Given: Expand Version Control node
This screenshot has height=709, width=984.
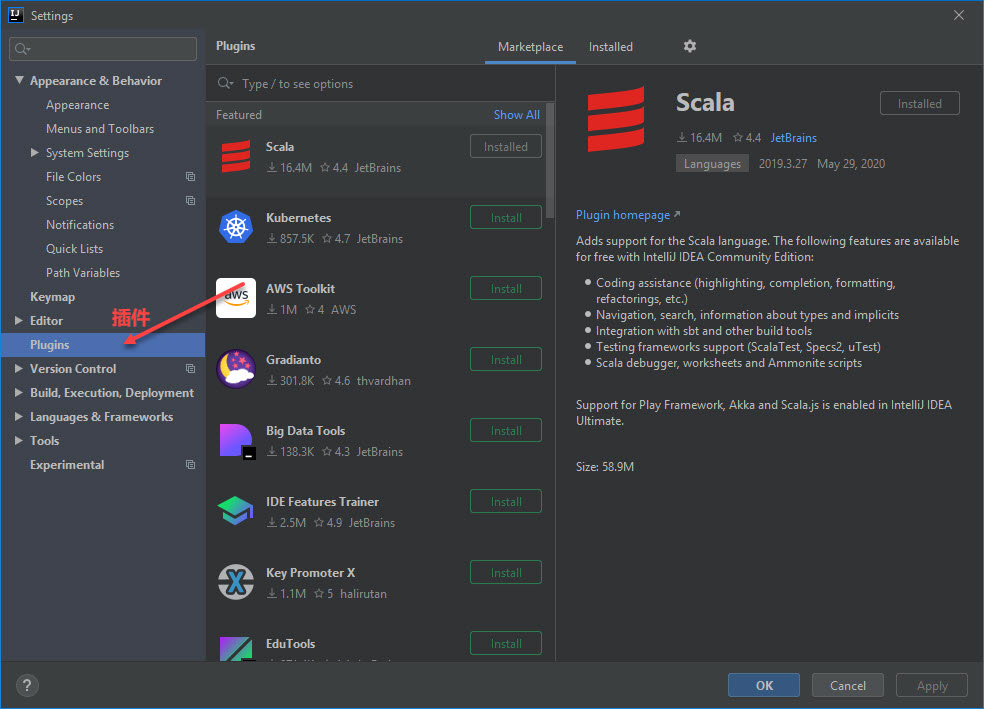Looking at the screenshot, I should [19, 369].
